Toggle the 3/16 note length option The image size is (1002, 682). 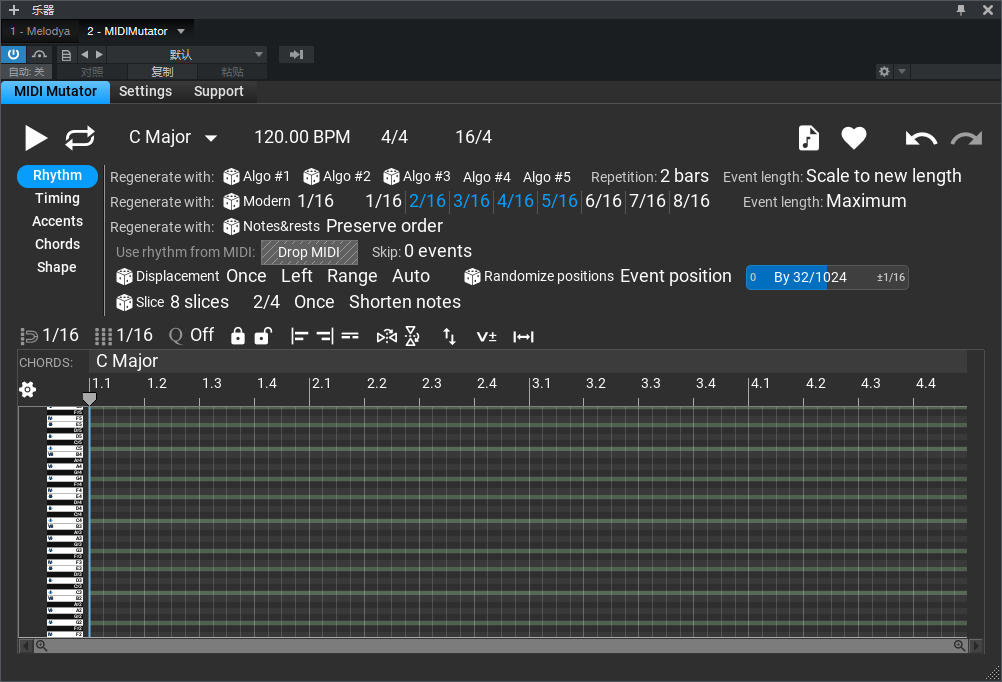[x=471, y=201]
